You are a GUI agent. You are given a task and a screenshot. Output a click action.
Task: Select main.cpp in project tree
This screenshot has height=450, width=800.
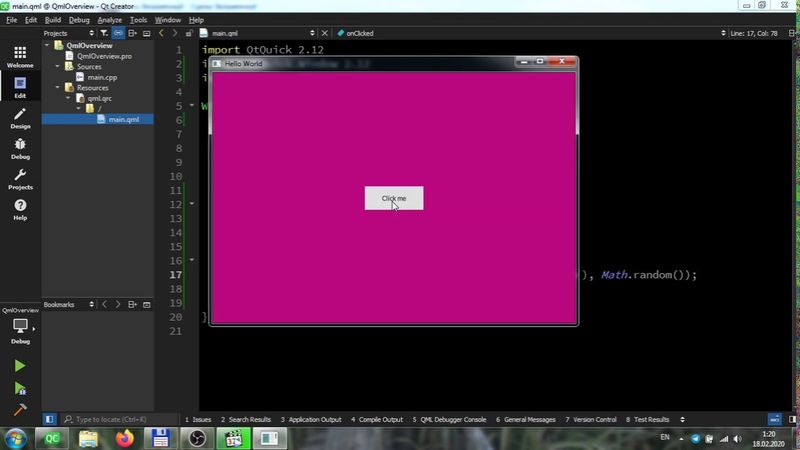pos(102,77)
